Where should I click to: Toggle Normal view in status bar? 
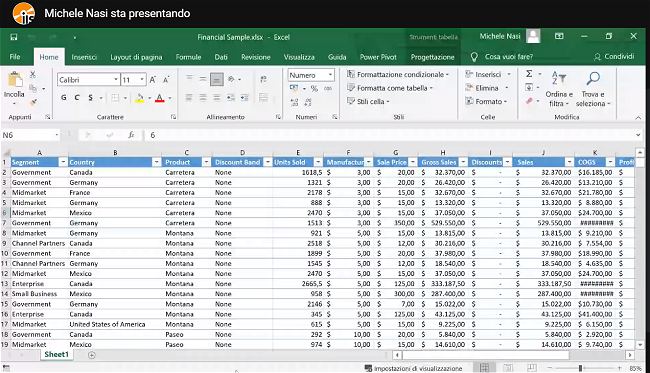click(484, 368)
